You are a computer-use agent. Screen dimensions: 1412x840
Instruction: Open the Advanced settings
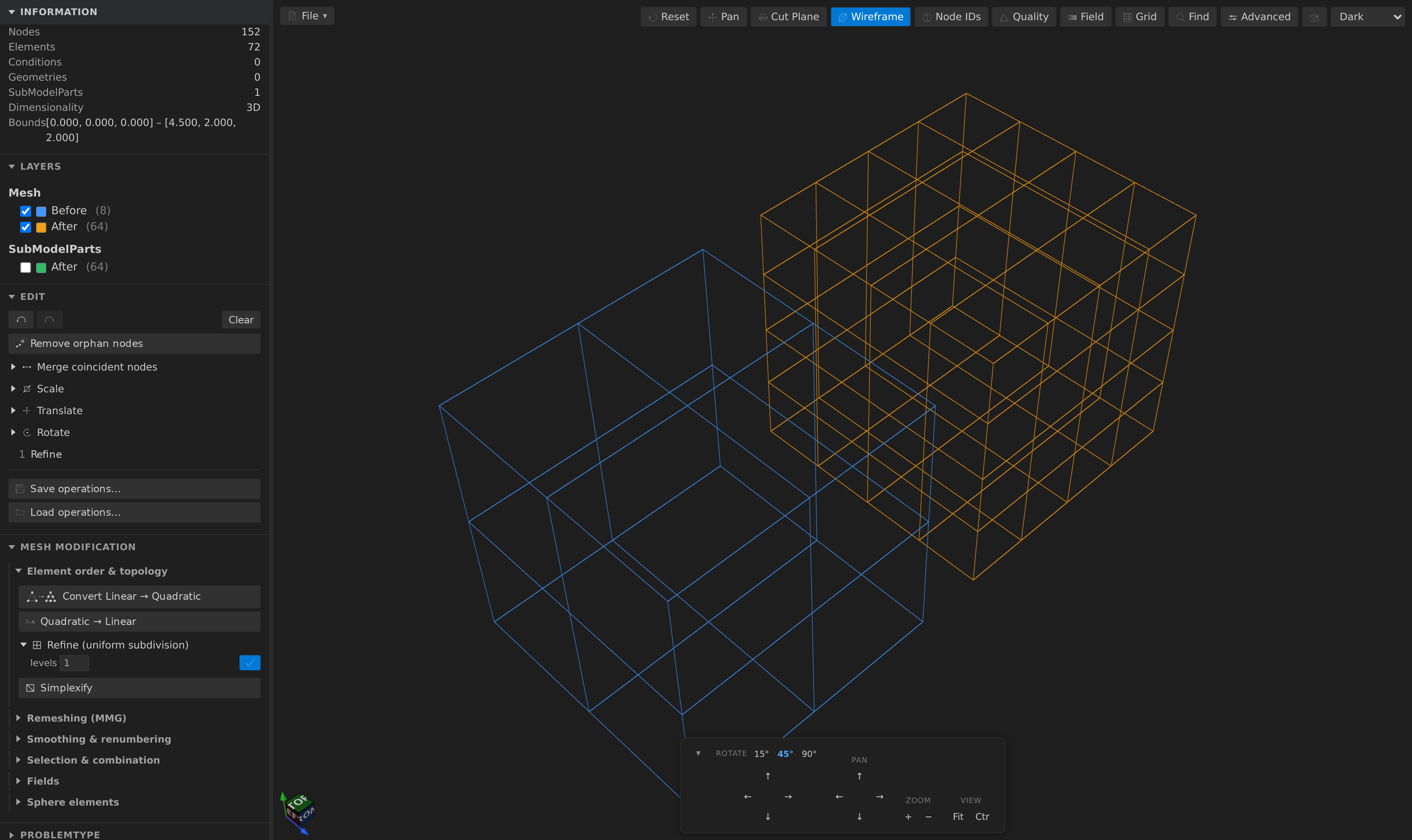[x=1259, y=17]
